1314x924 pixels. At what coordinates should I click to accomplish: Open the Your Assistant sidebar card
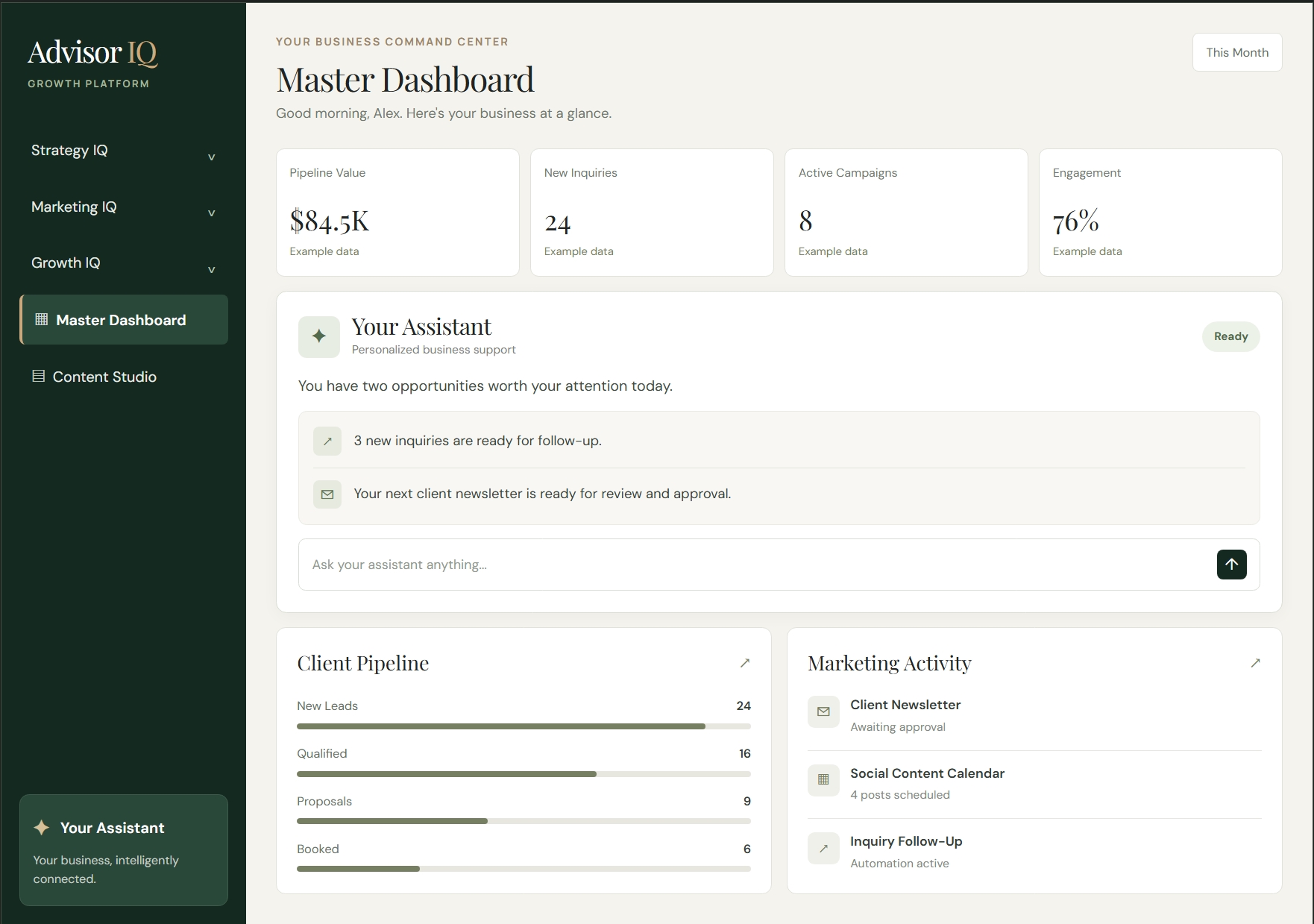point(123,849)
